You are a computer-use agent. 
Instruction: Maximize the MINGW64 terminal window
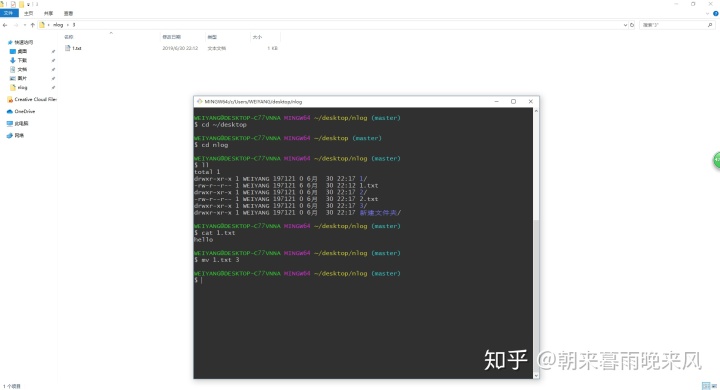[513, 102]
